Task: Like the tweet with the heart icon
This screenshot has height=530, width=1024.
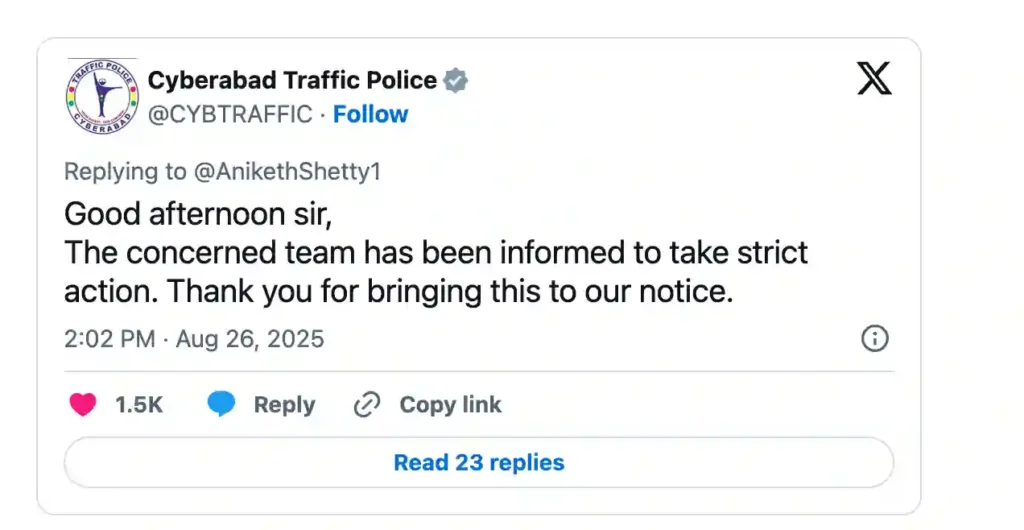Action: tap(82, 405)
